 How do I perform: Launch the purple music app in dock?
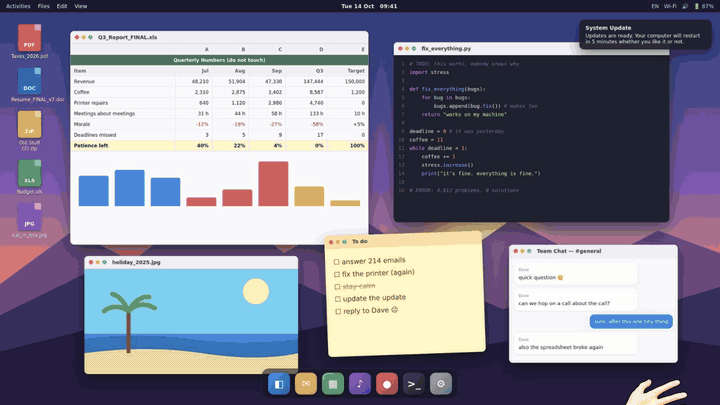coord(360,384)
